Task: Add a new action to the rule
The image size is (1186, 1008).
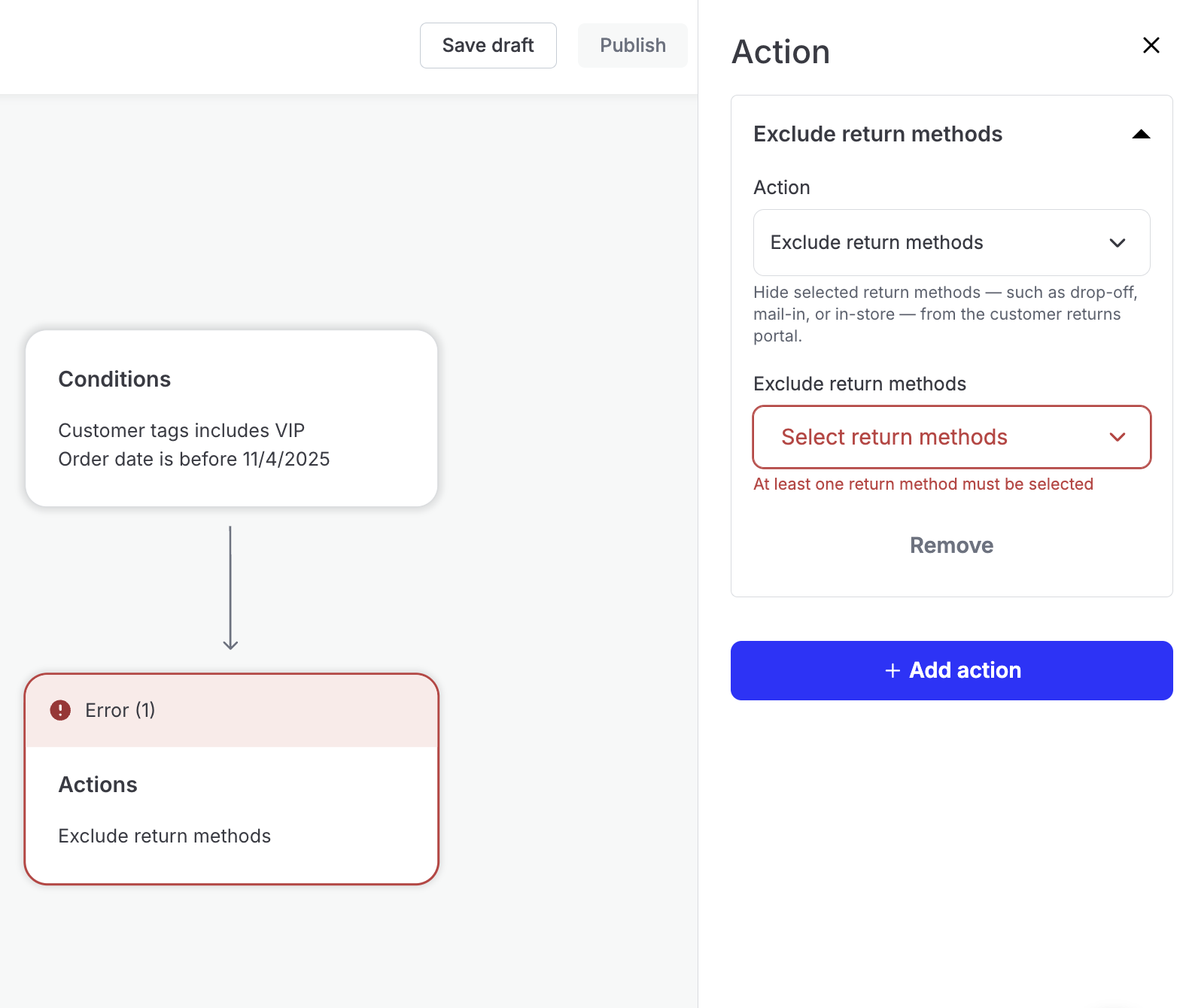Action: point(951,670)
